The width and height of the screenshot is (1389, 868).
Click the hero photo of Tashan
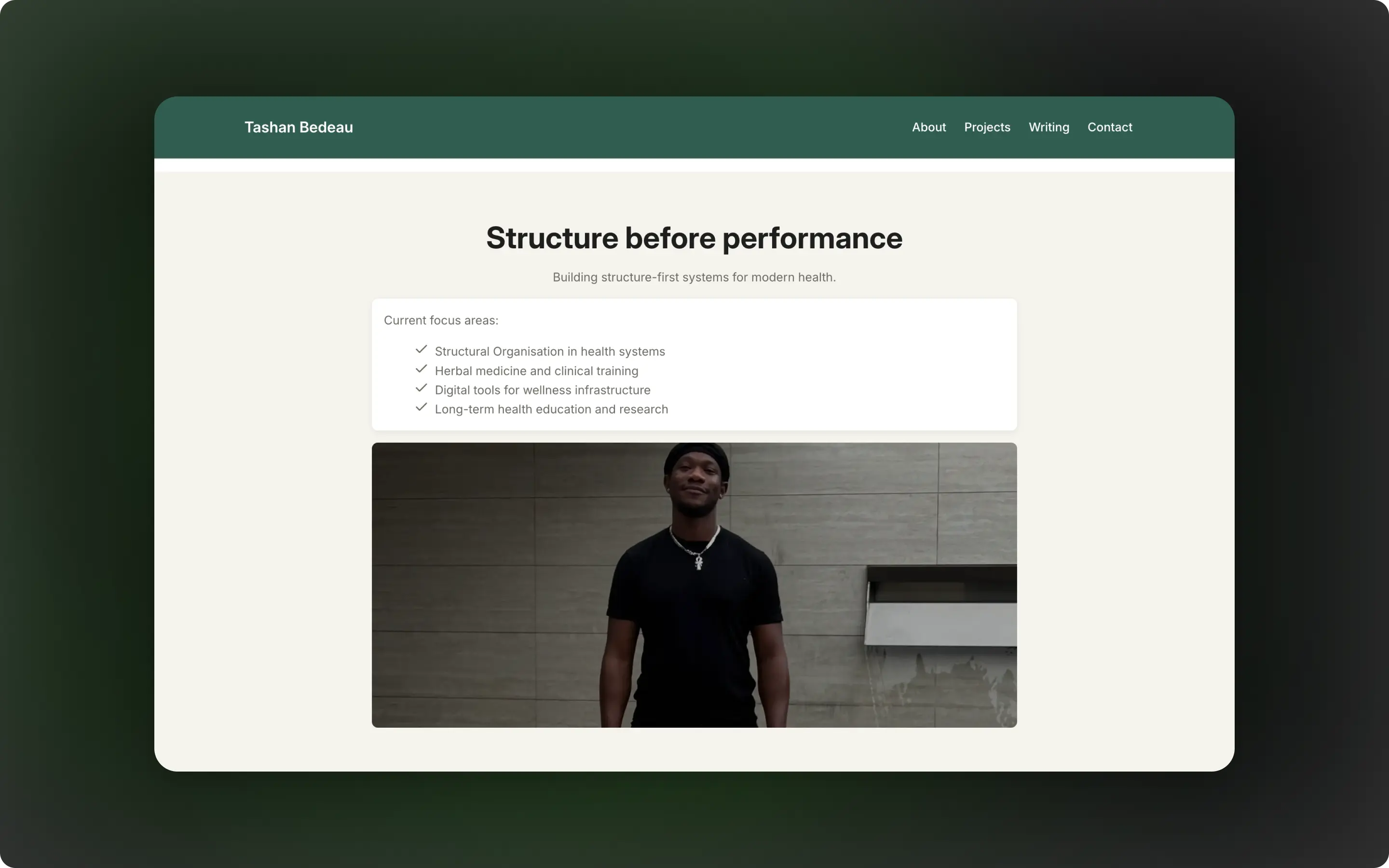tap(694, 585)
